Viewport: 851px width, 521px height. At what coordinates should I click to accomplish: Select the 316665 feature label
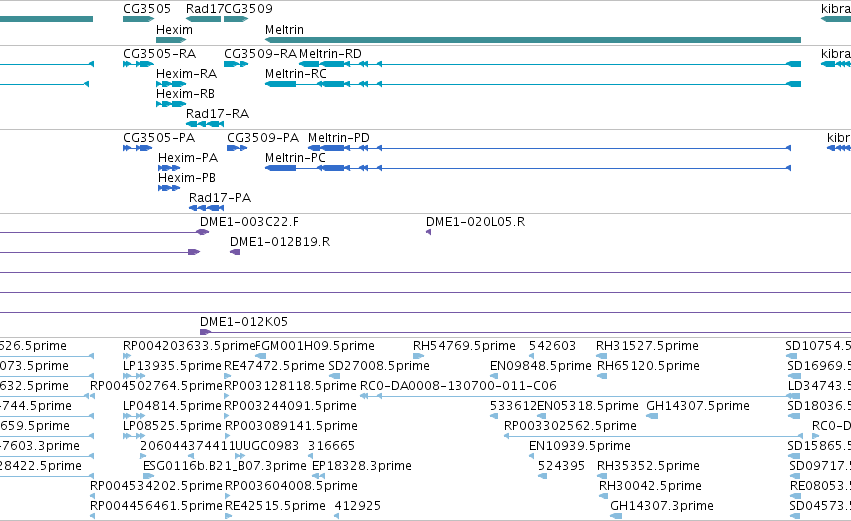click(x=331, y=447)
